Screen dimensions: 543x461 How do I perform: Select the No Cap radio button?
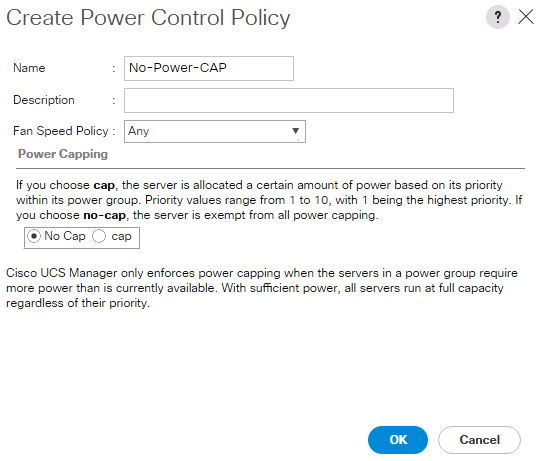point(34,237)
